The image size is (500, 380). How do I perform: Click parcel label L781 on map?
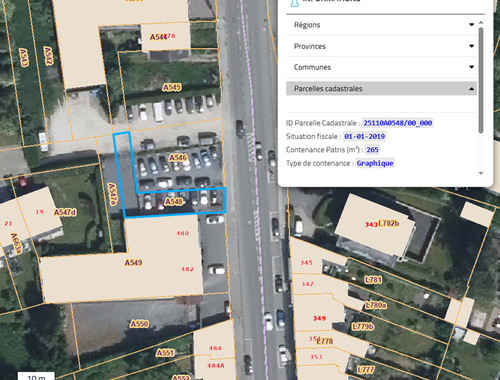pos(373,280)
